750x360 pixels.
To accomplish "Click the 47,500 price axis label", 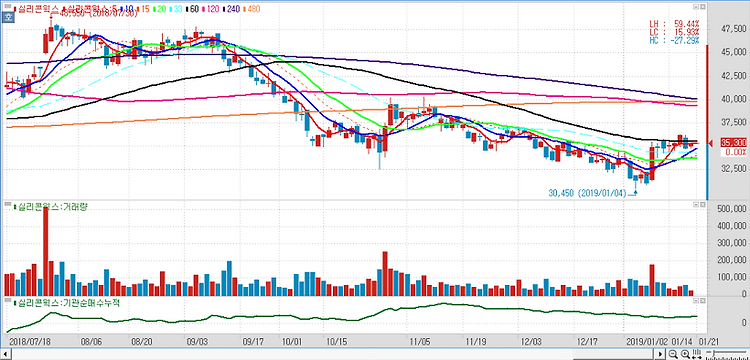I will pyautogui.click(x=734, y=30).
